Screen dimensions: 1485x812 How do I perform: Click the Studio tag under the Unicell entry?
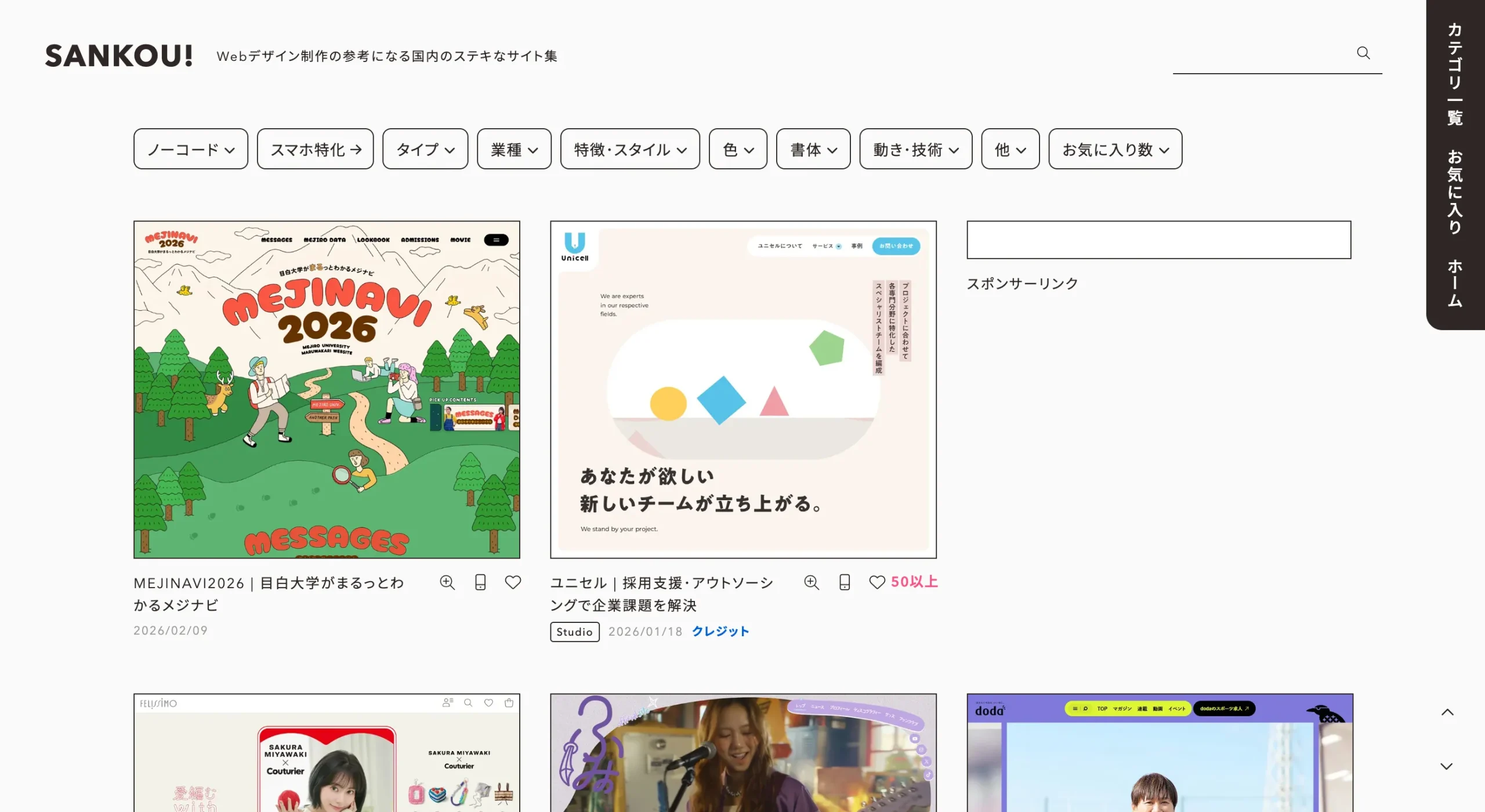574,632
